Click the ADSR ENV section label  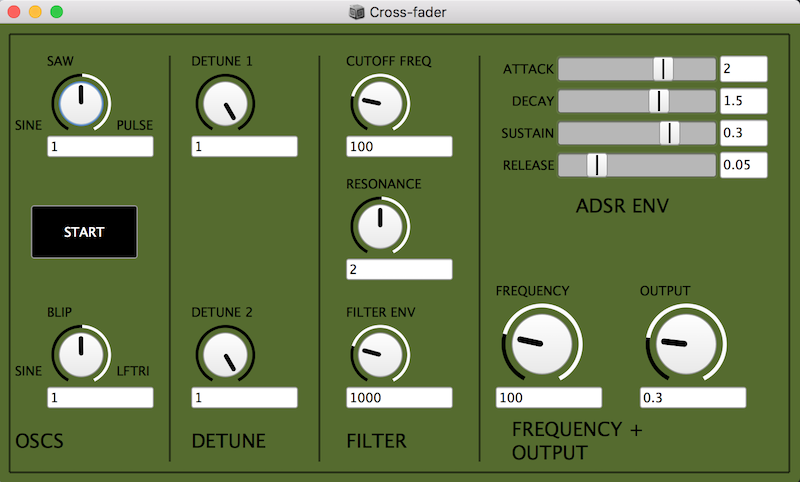click(x=622, y=206)
